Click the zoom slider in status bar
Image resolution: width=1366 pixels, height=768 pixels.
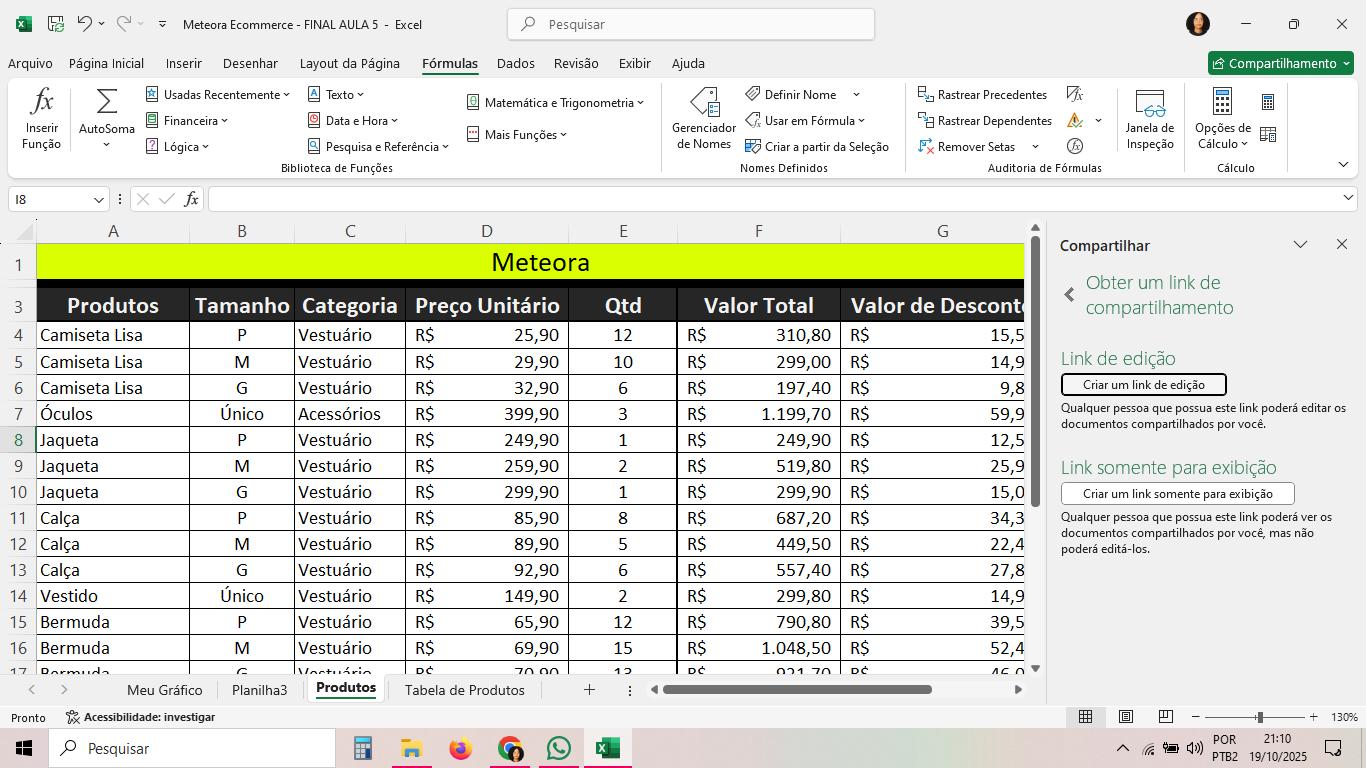click(x=1260, y=717)
